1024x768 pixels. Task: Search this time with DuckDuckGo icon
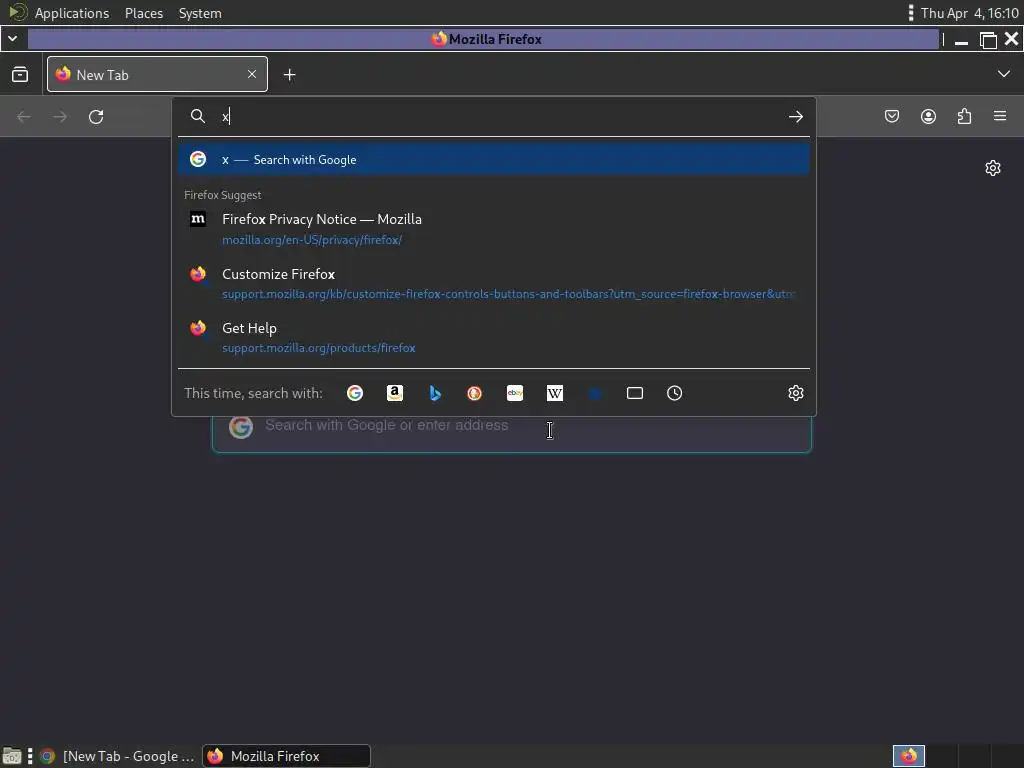(x=475, y=393)
